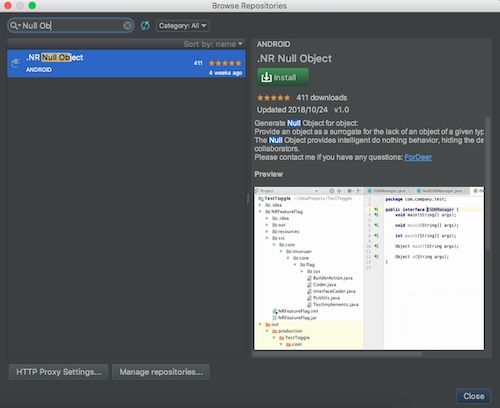Select the .NR Null Object plugin row
The width and height of the screenshot is (500, 408).
tap(127, 64)
